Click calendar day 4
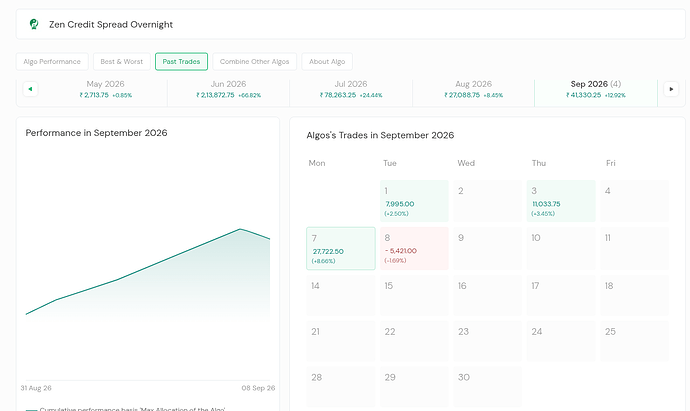Image resolution: width=690 pixels, height=411 pixels. pos(635,201)
